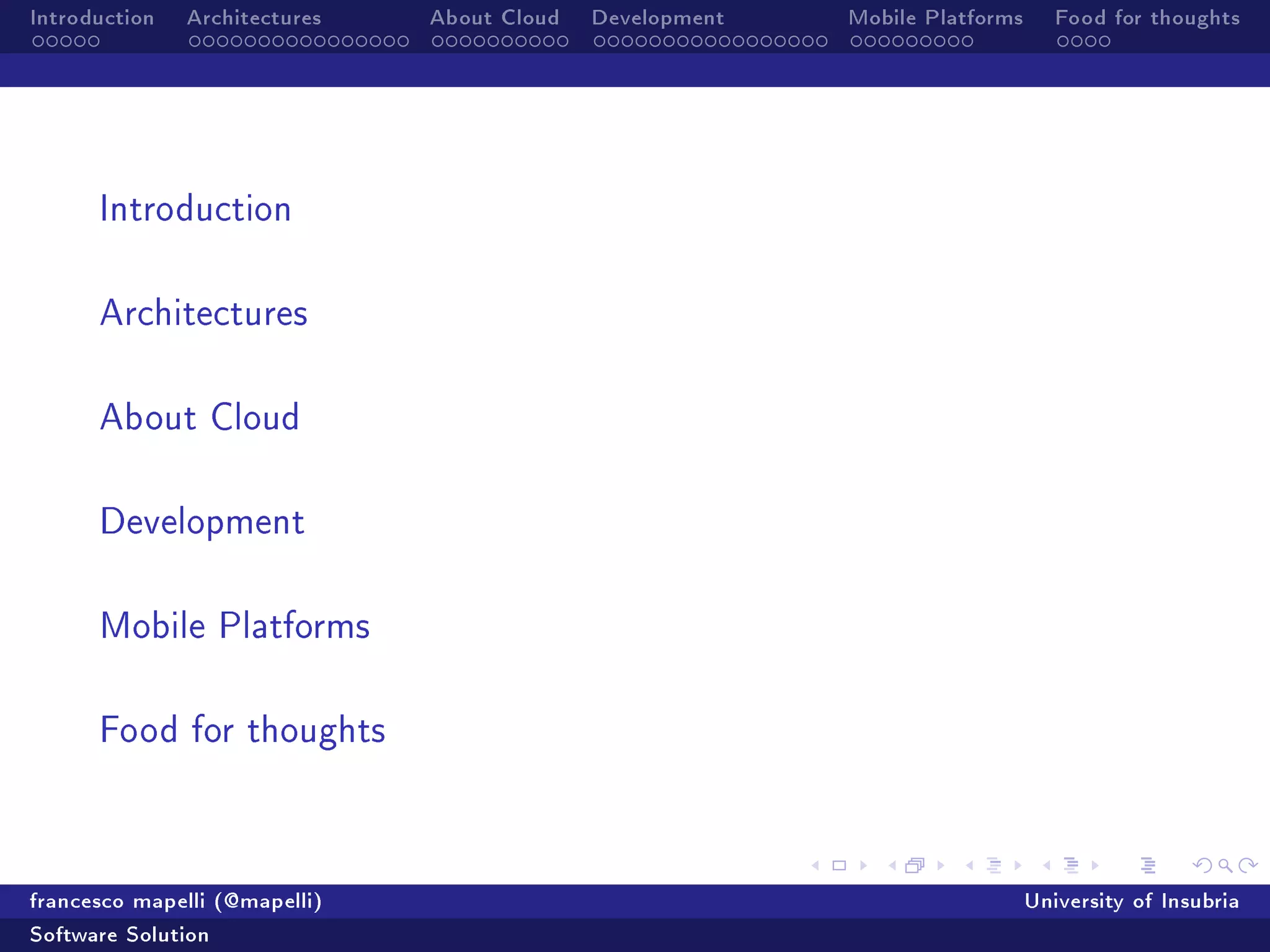Click the section navigation icon
Image resolution: width=1270 pixels, height=952 pixels.
pos(1071,865)
